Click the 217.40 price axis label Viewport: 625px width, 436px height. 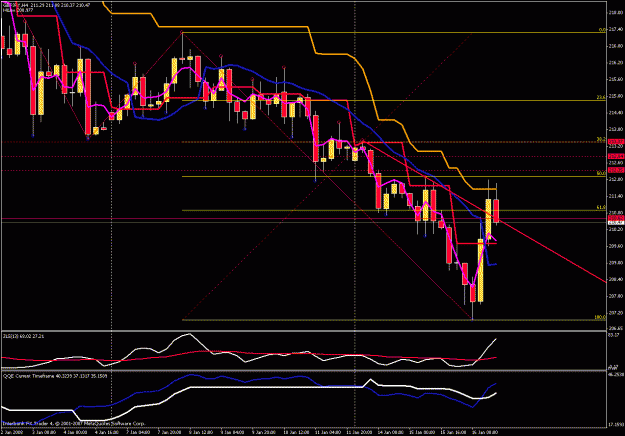coord(616,29)
